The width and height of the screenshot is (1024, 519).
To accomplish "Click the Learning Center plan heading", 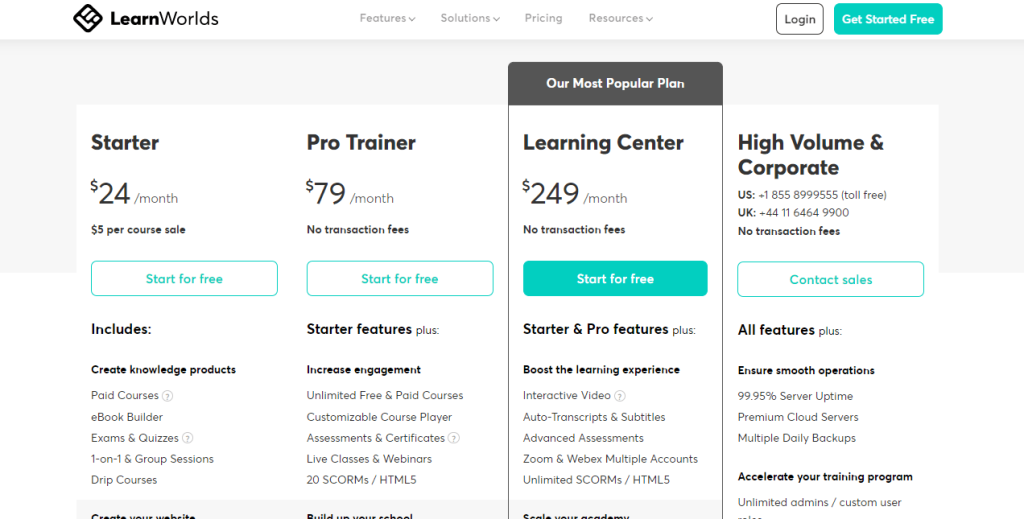I will 603,143.
